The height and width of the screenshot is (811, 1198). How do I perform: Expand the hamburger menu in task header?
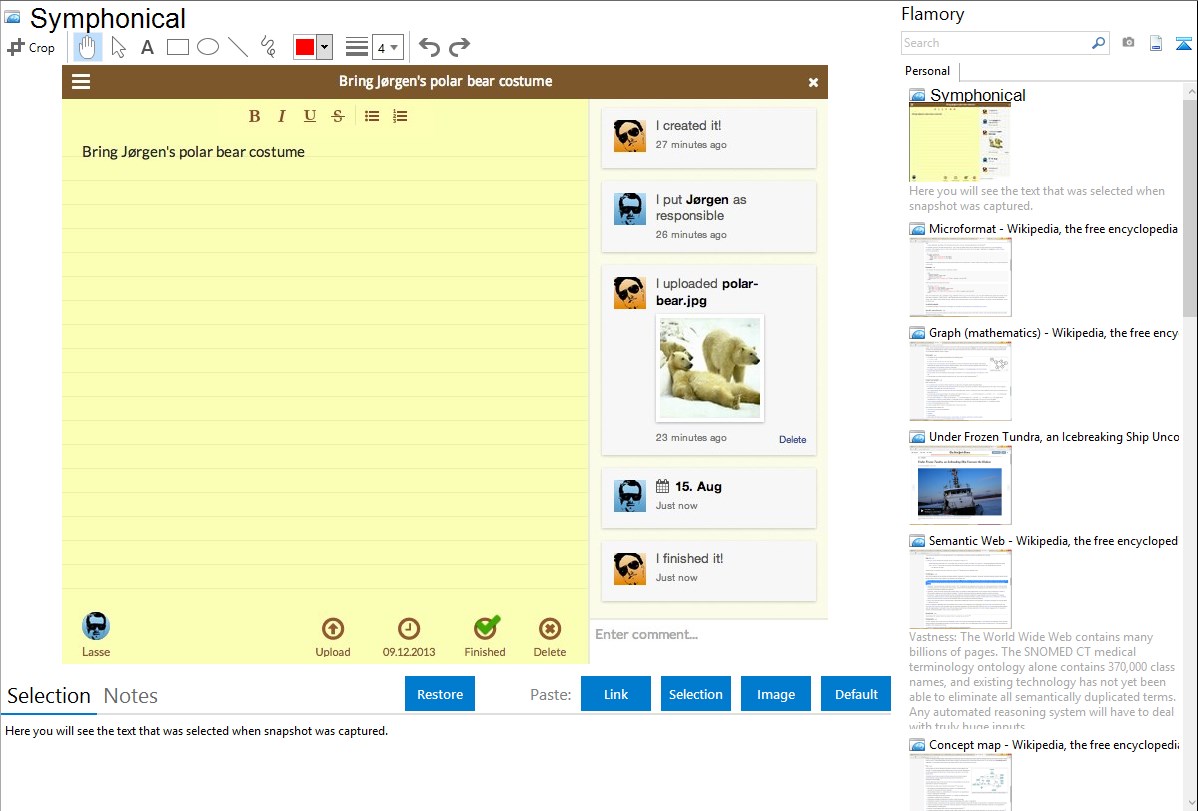pyautogui.click(x=81, y=82)
